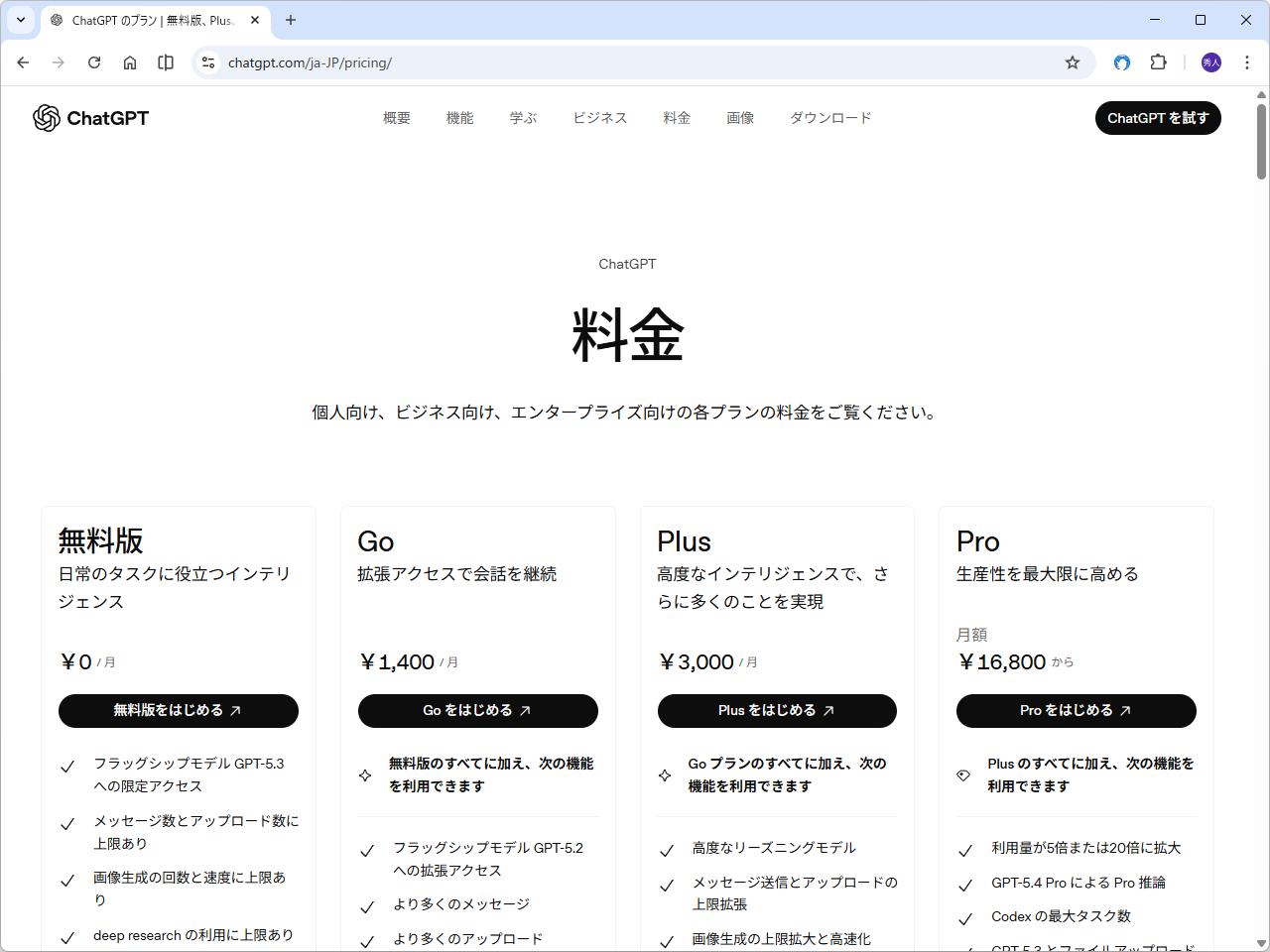Click the profile avatar in the toolbar
Image resolution: width=1270 pixels, height=952 pixels.
tap(1210, 62)
